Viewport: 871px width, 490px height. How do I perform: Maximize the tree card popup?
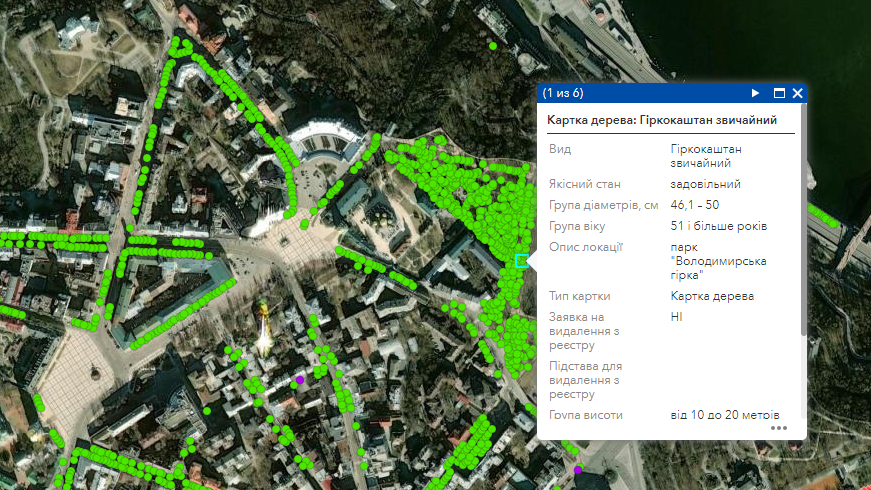[779, 93]
